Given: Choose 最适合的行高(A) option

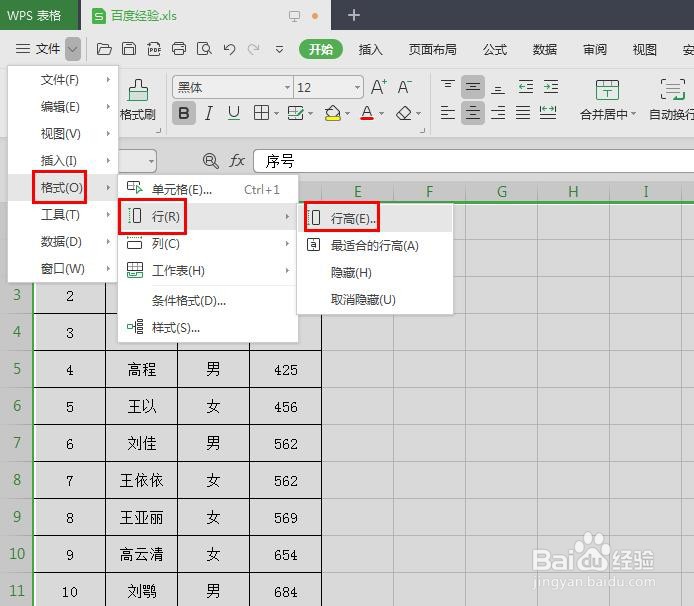Looking at the screenshot, I should (375, 246).
